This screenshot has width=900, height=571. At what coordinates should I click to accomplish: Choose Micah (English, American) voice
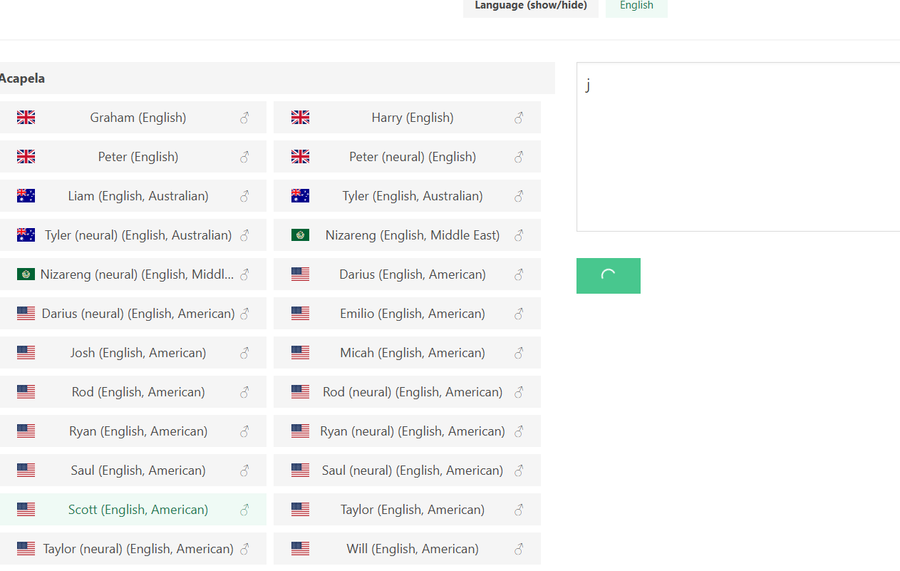point(412,353)
